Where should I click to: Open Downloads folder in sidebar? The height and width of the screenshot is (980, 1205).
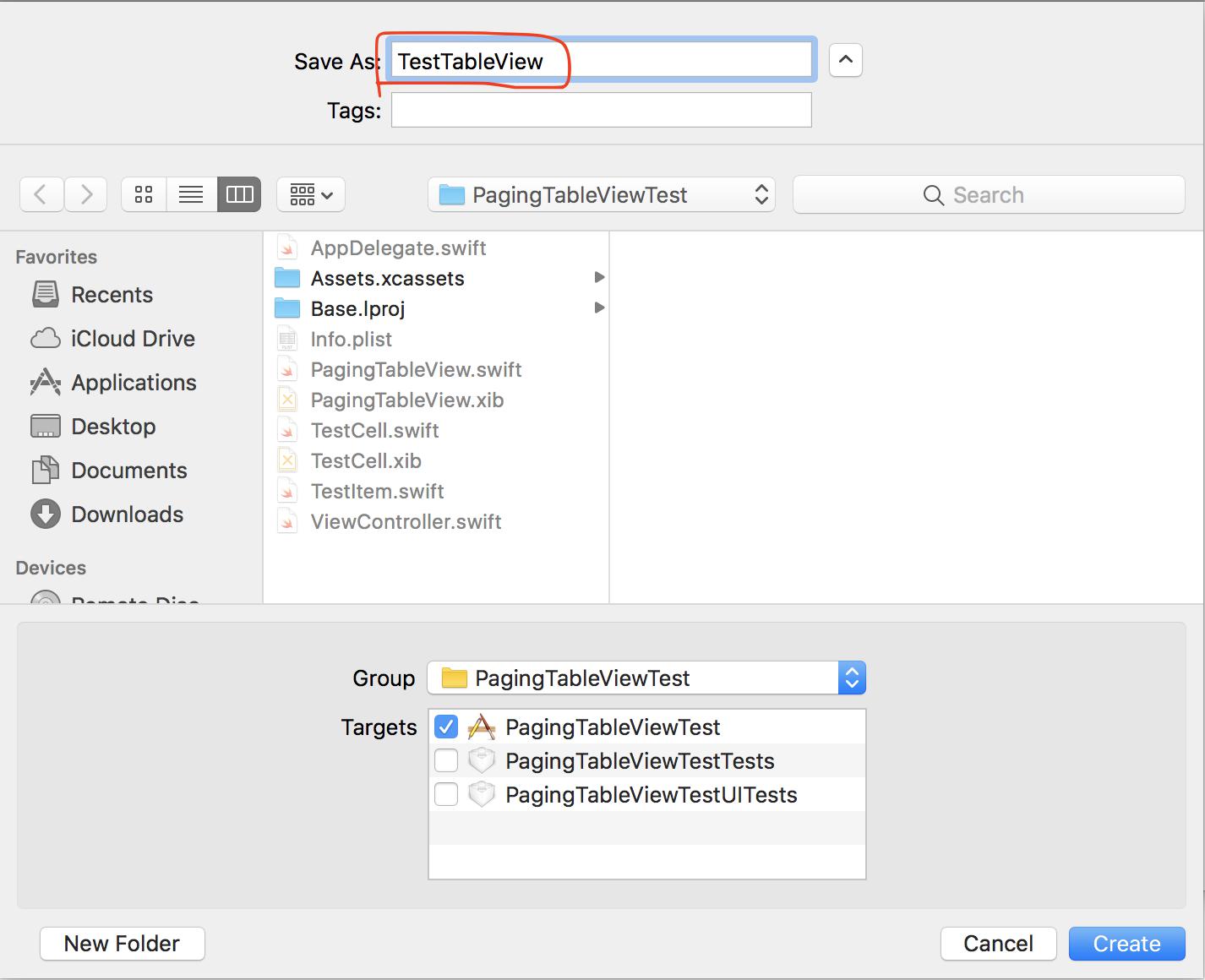click(x=127, y=514)
